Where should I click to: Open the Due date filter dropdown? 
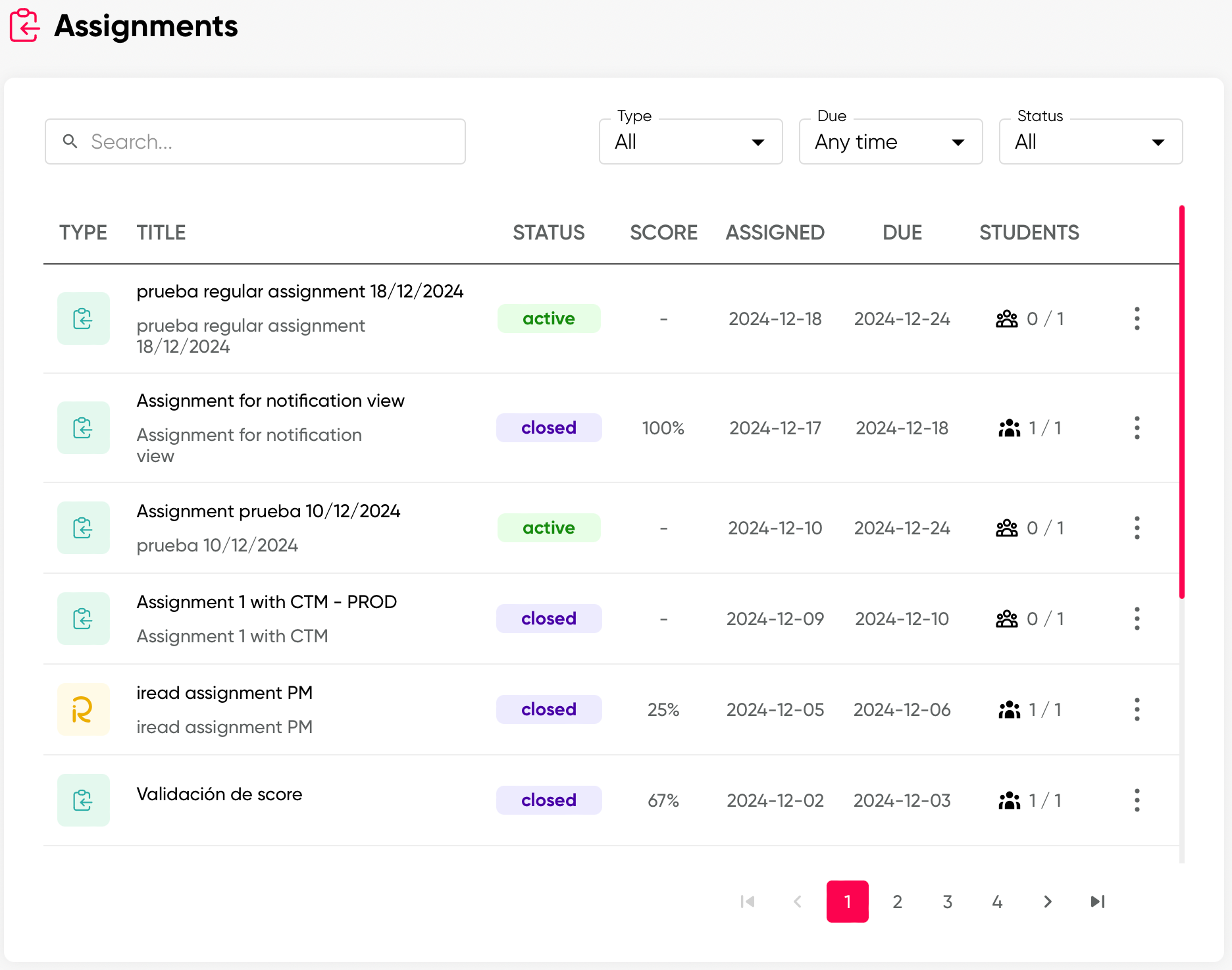890,141
